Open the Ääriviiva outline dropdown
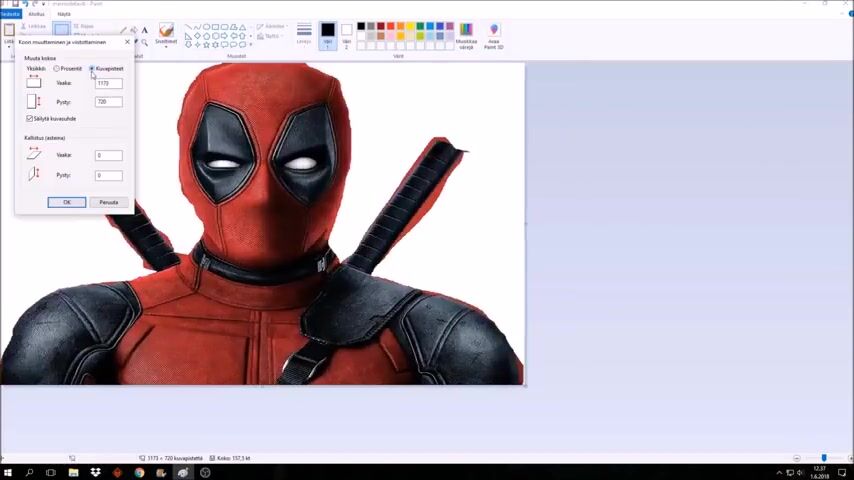This screenshot has width=854, height=480. tap(272, 26)
